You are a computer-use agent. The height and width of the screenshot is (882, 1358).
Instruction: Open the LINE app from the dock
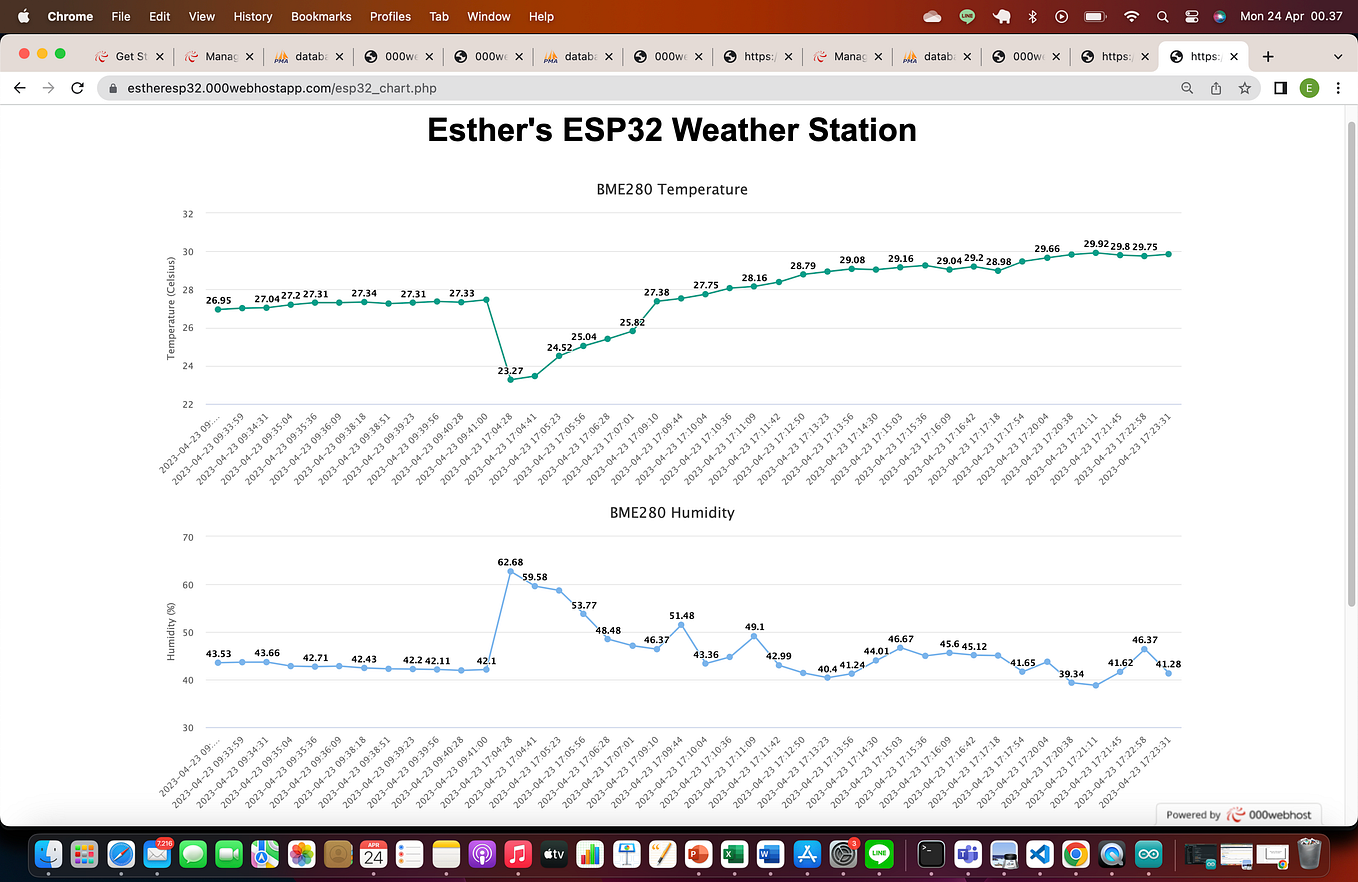[880, 855]
